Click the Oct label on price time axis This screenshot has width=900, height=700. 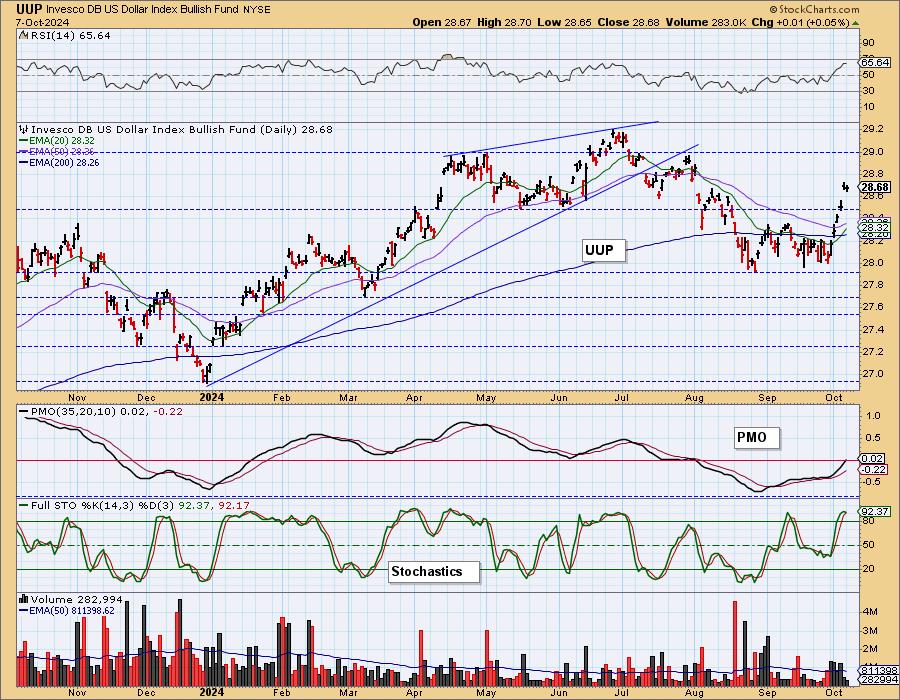[833, 397]
